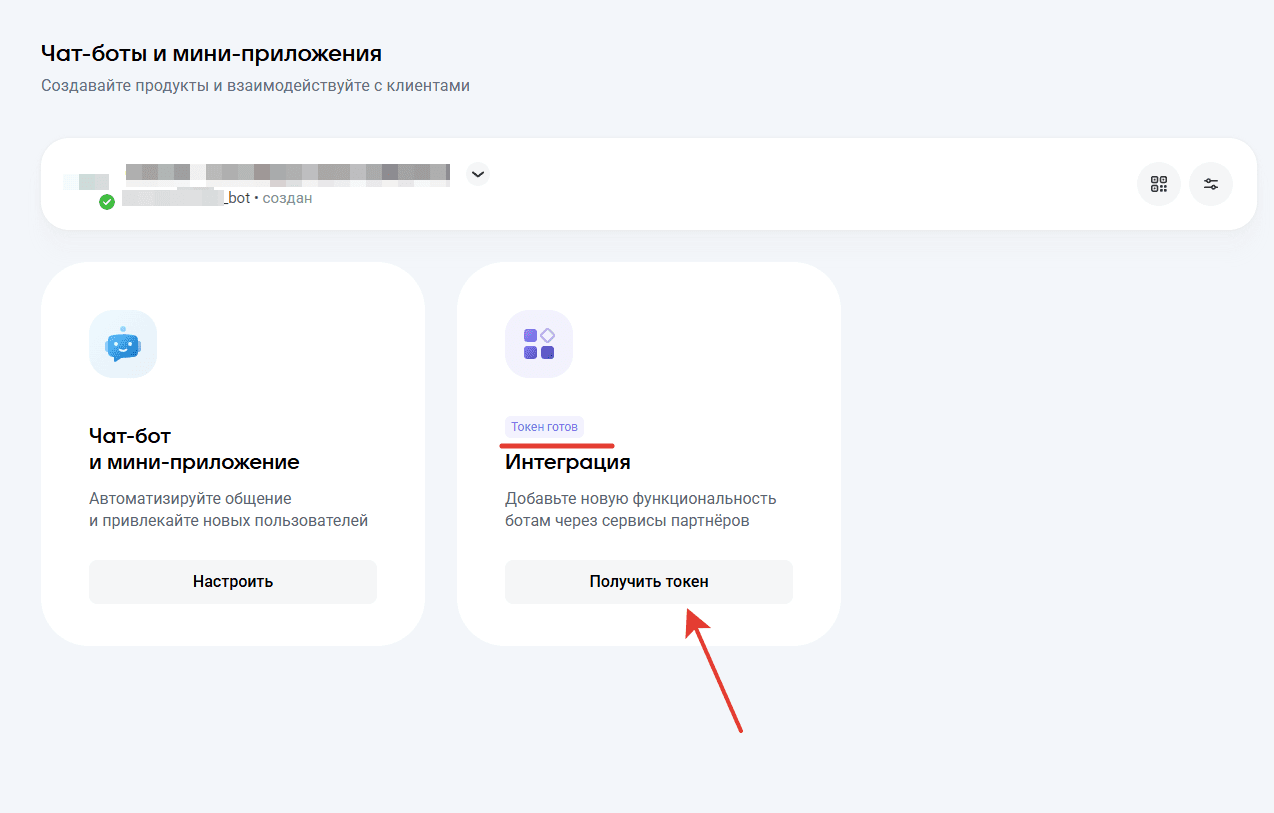Image resolution: width=1274 pixels, height=813 pixels.
Task: Expand the bot selector chevron dropdown
Action: (x=478, y=174)
